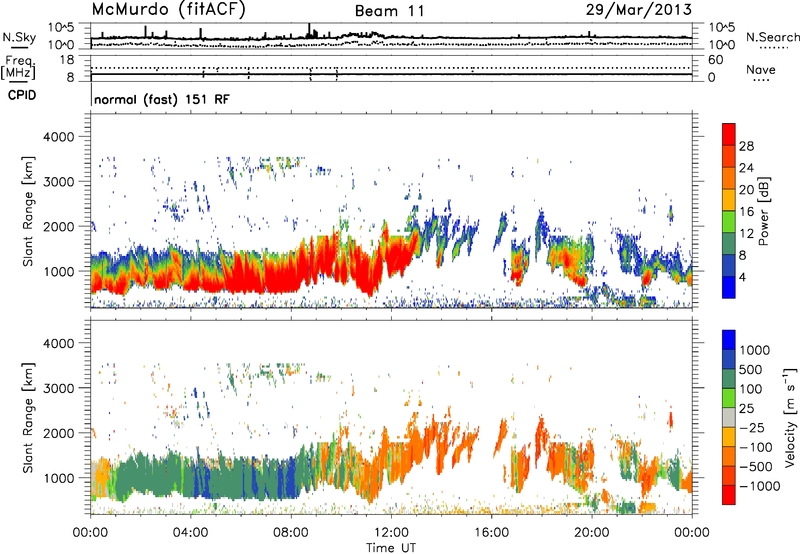Screen dimensions: 800x554
Task: Click the 'Nave' legend label
Action: pos(761,69)
